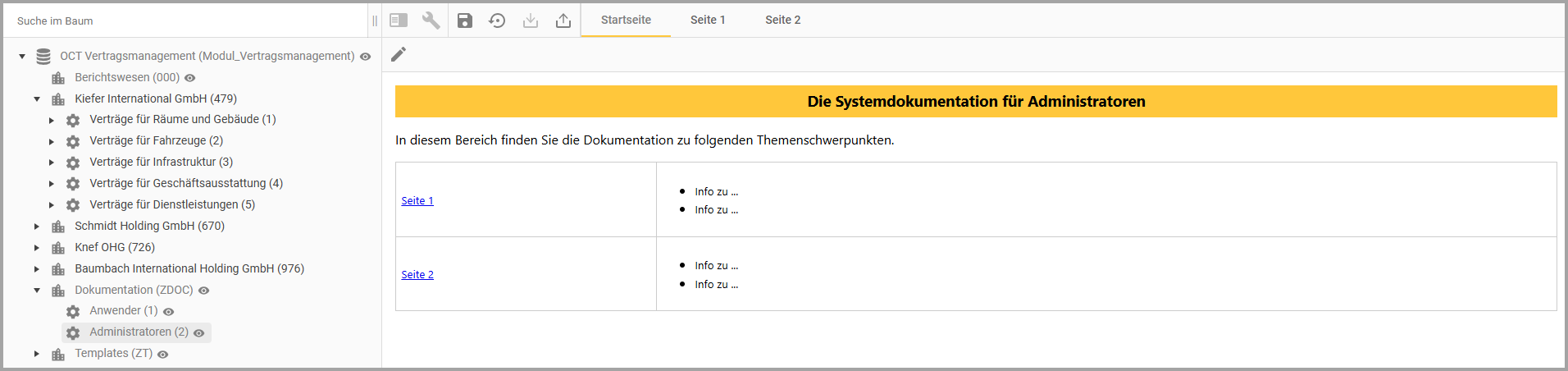Click the database icon beside OCT Vertragsmanagement
Screen dimensions: 1568x371
[x=43, y=57]
